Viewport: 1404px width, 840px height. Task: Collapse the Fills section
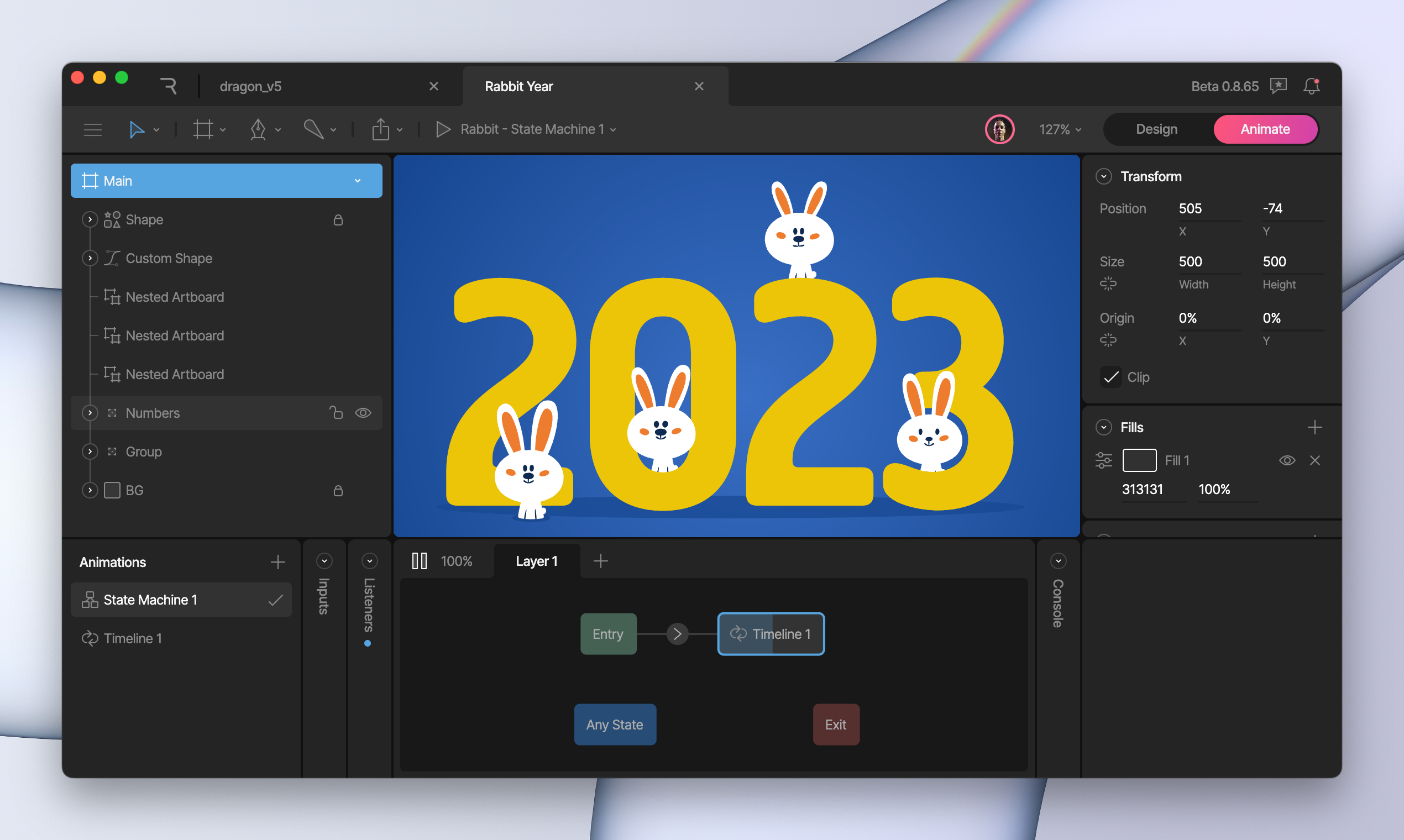click(x=1103, y=427)
